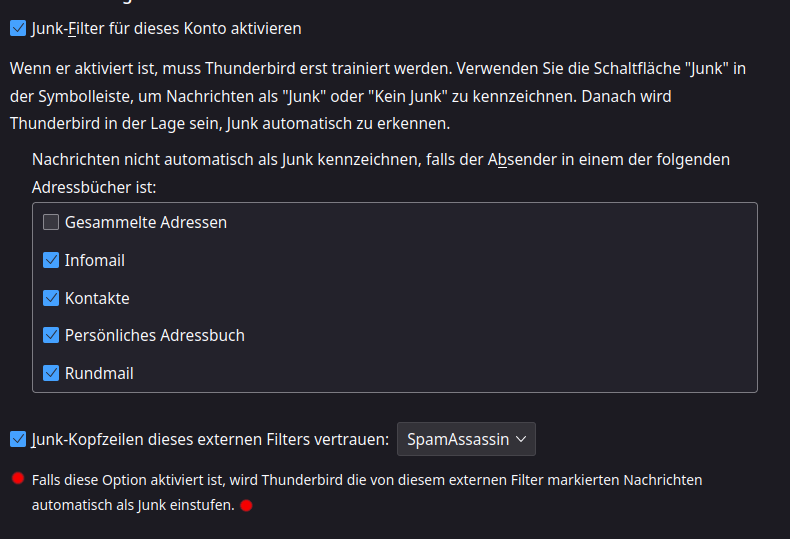Toggle the Persönliches Adressbuch checkbox
Image resolution: width=790 pixels, height=539 pixels.
[x=51, y=335]
